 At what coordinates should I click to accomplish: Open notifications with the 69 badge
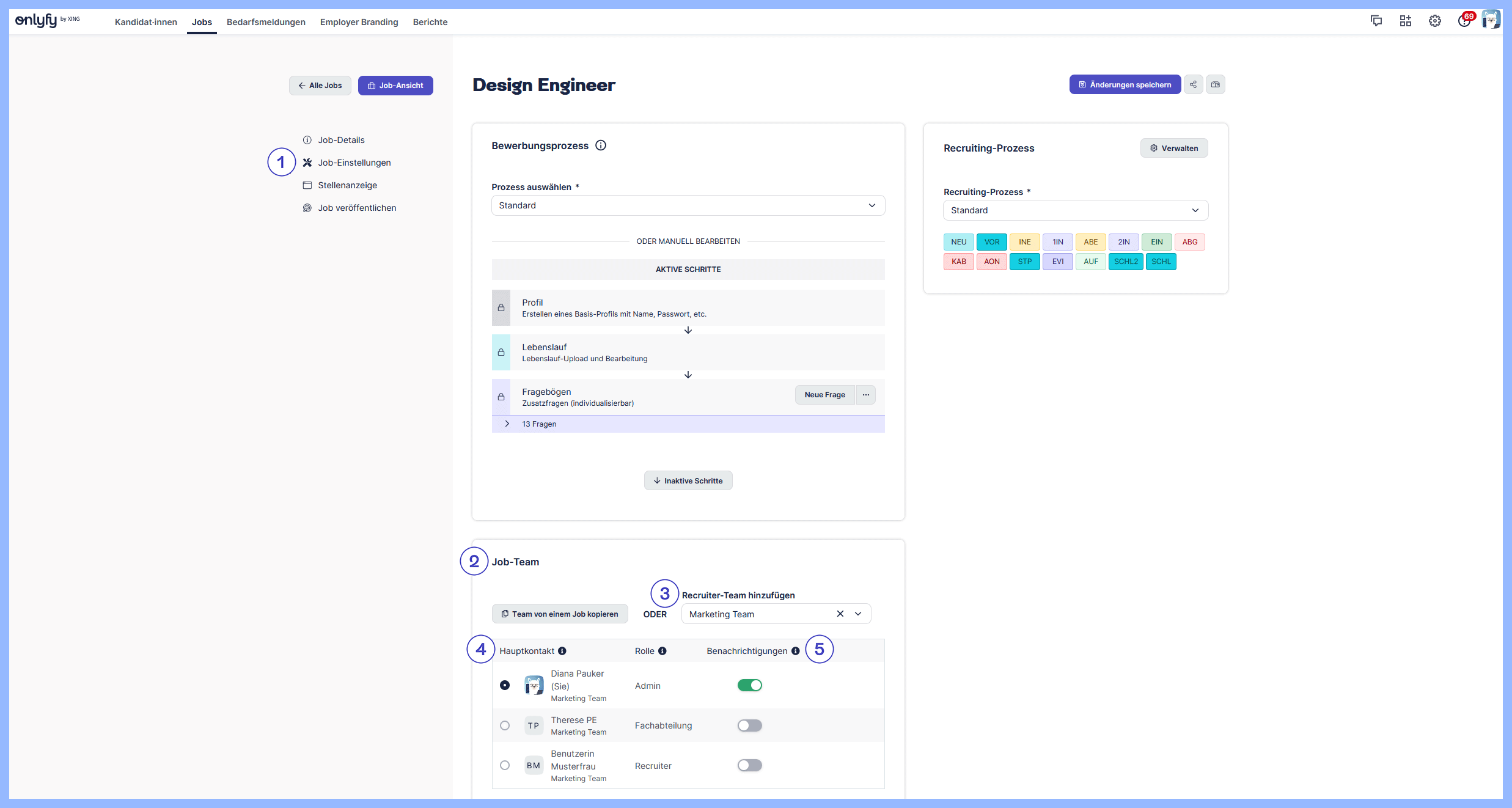click(1464, 21)
